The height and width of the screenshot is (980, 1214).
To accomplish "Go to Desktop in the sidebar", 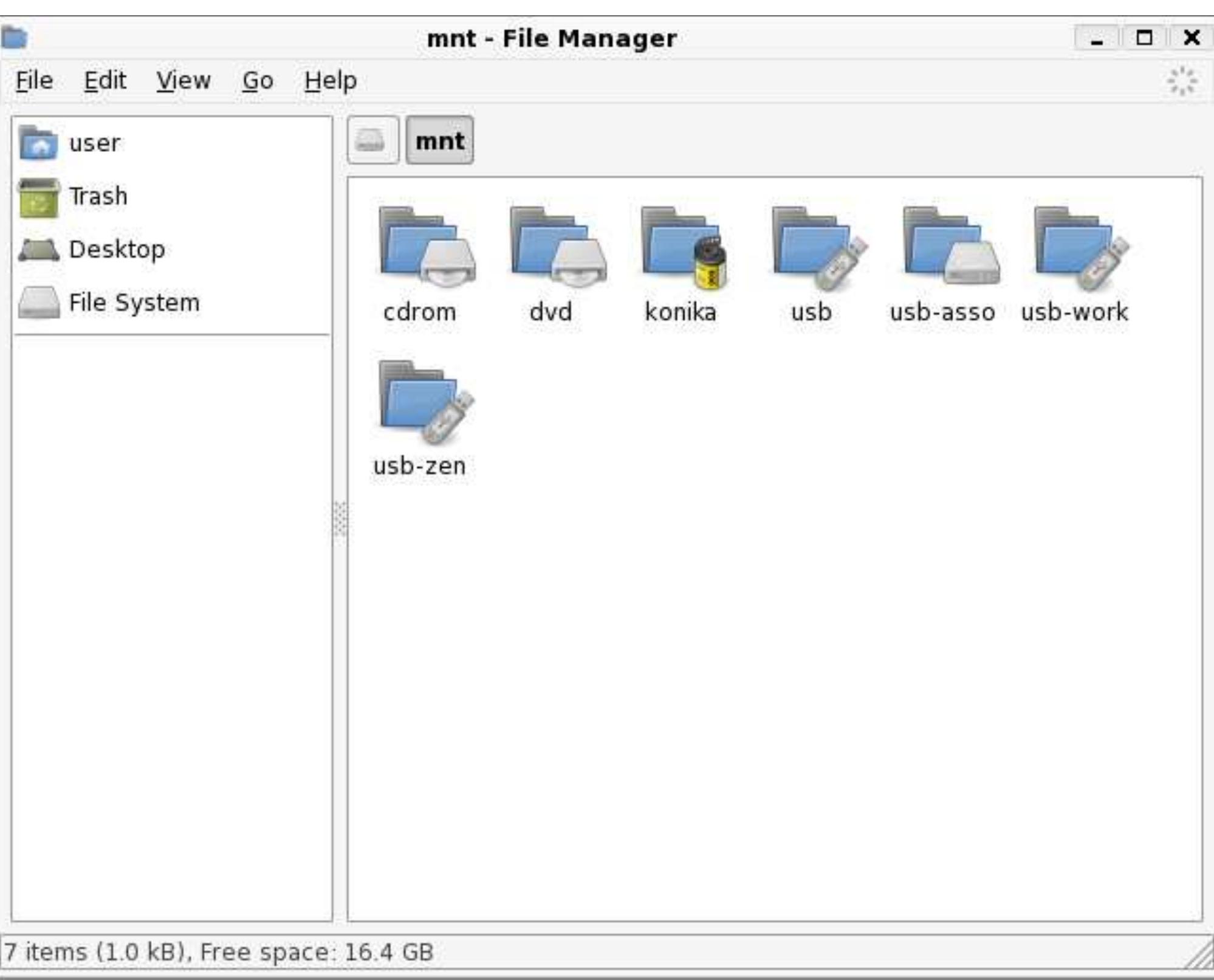I will click(115, 250).
